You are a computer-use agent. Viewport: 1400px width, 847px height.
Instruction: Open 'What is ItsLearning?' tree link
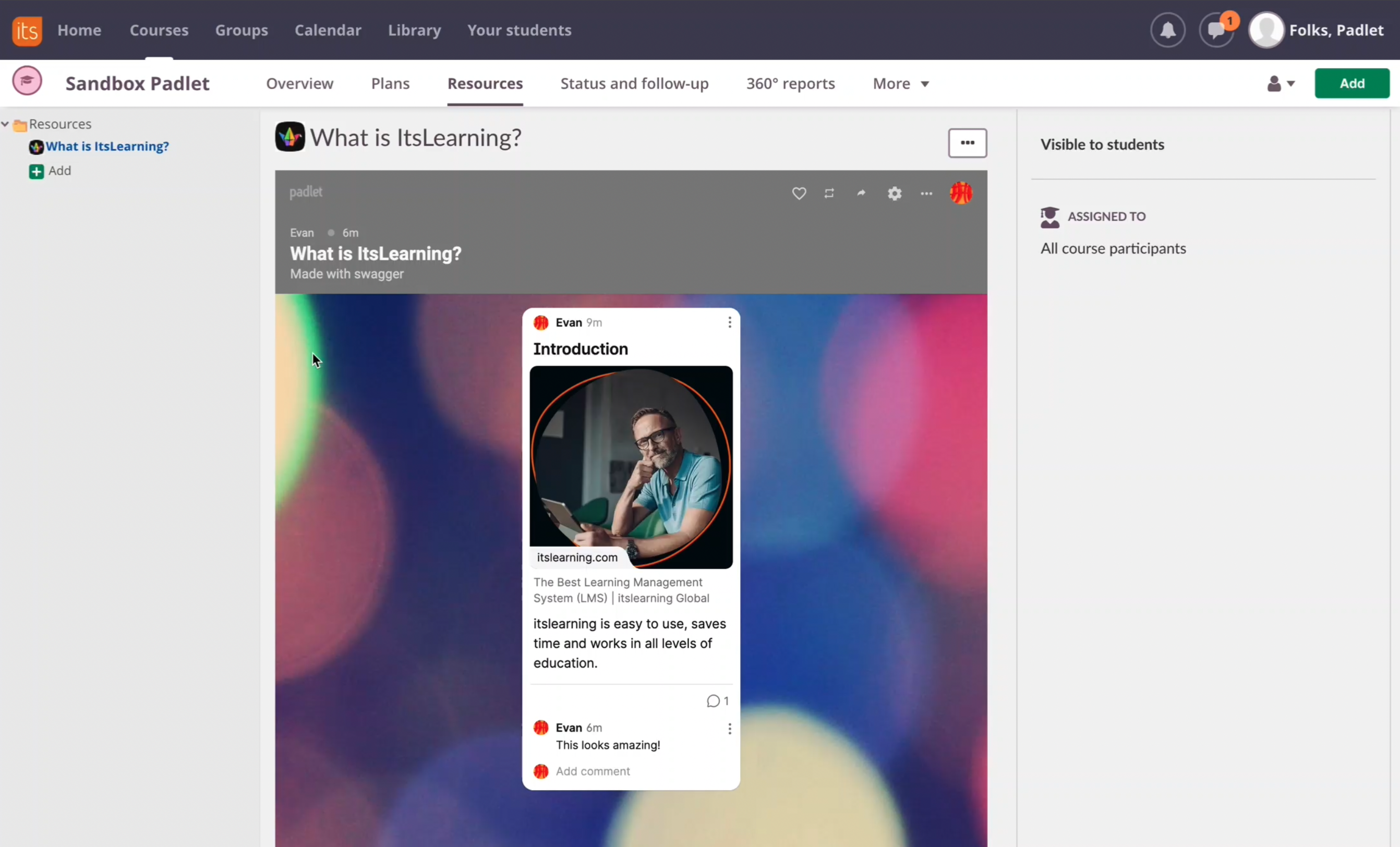[107, 147]
